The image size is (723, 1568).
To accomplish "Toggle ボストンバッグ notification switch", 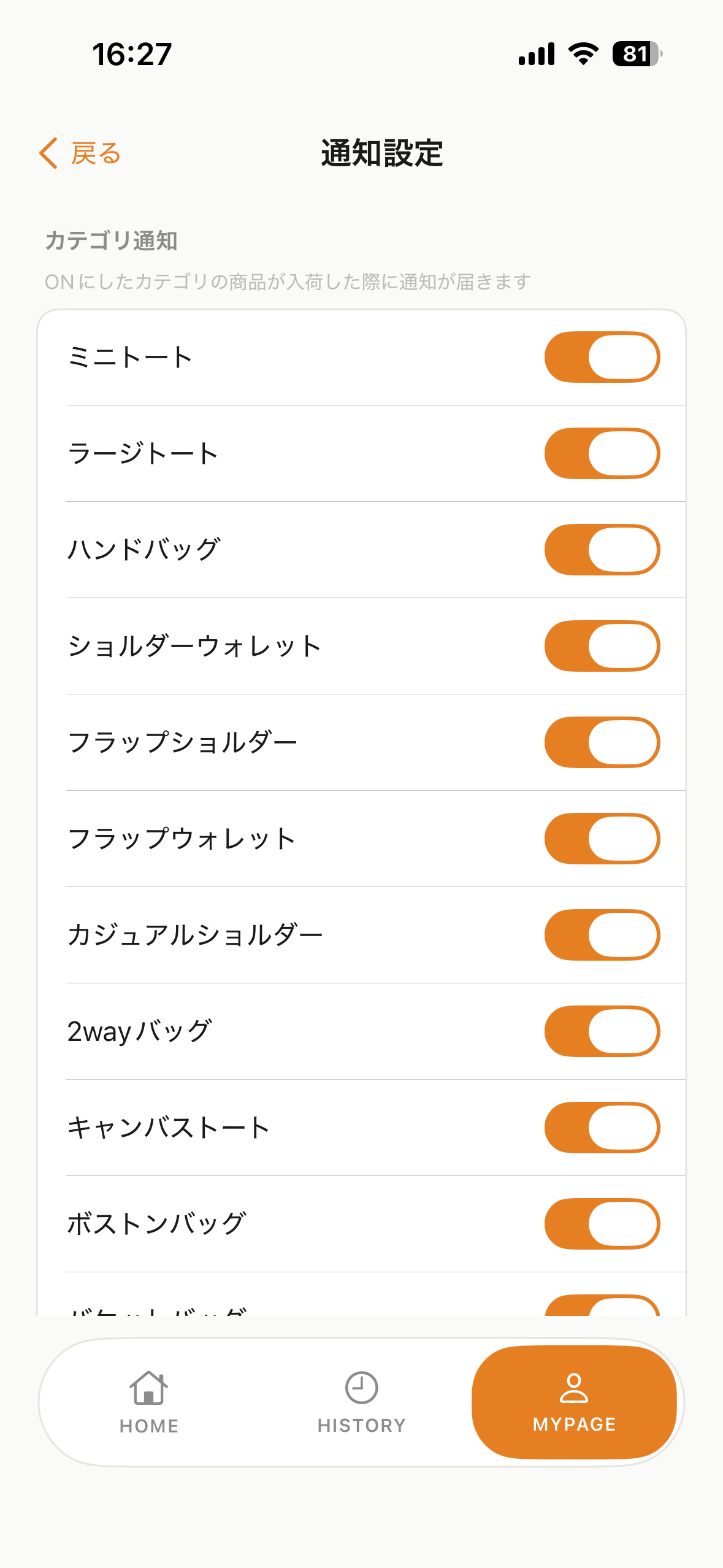I will click(602, 1224).
